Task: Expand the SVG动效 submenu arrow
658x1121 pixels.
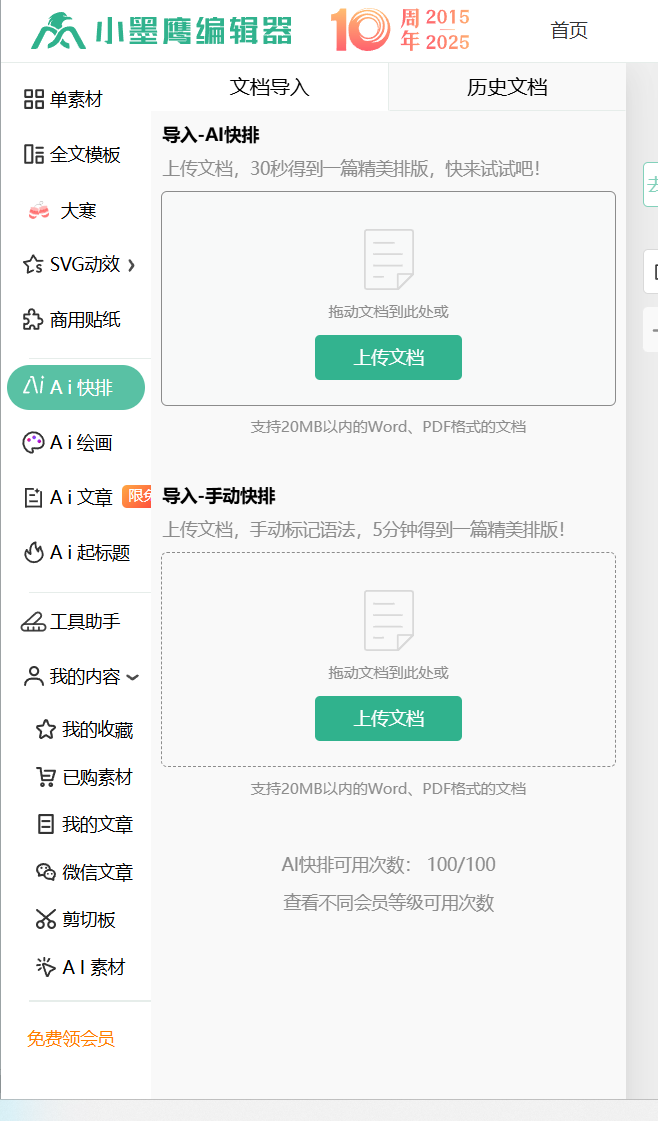Action: pyautogui.click(x=132, y=265)
